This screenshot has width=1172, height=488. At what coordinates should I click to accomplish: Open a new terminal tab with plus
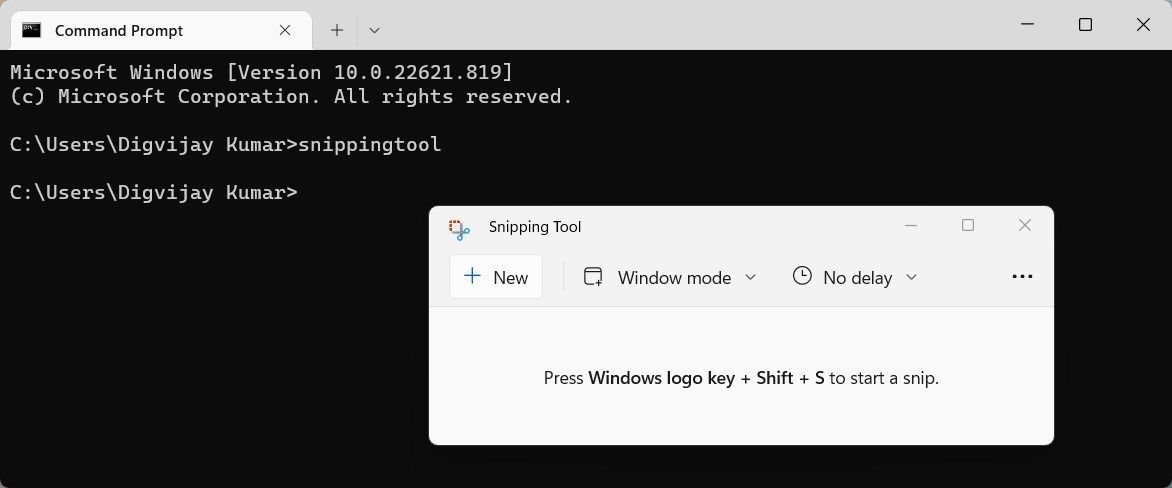337,30
